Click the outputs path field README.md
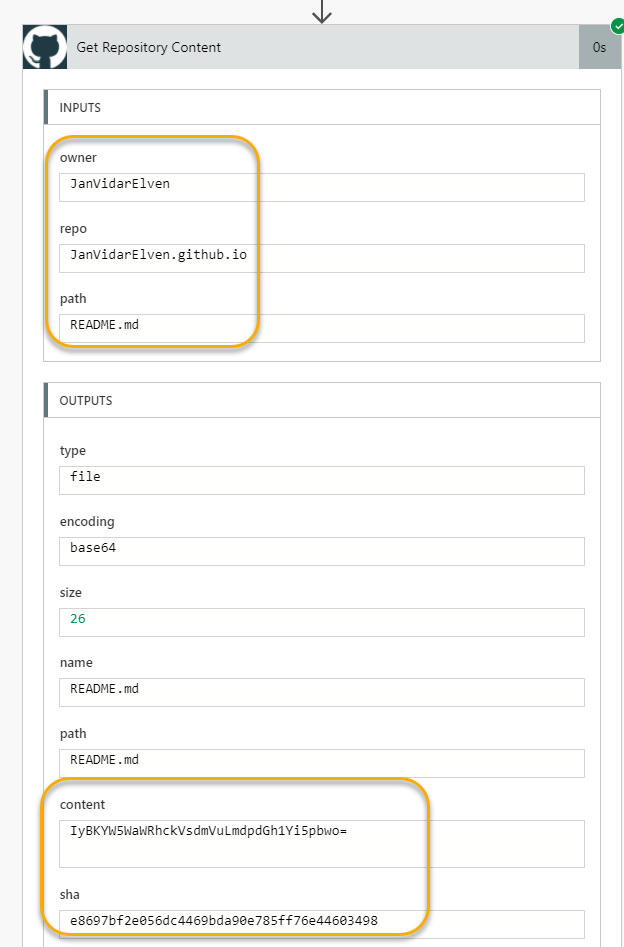Image resolution: width=624 pixels, height=947 pixels. click(322, 763)
